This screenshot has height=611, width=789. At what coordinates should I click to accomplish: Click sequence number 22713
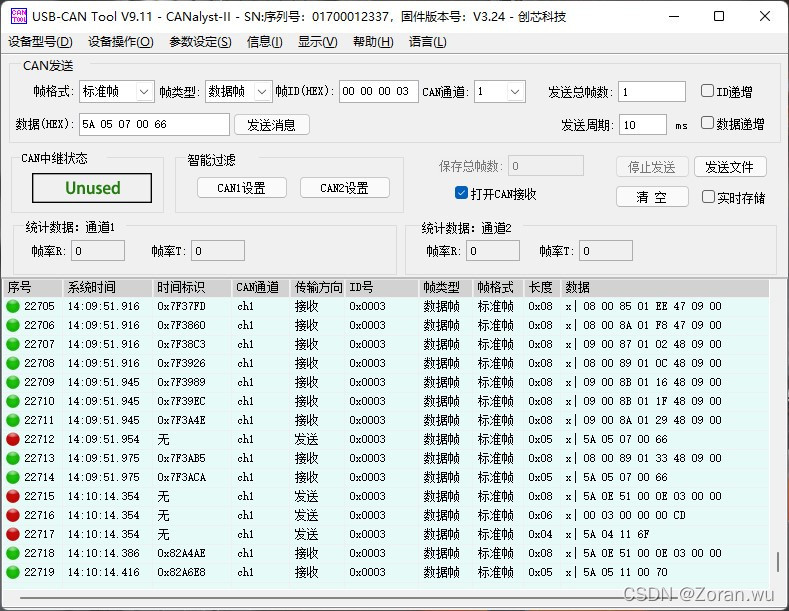tap(39, 458)
